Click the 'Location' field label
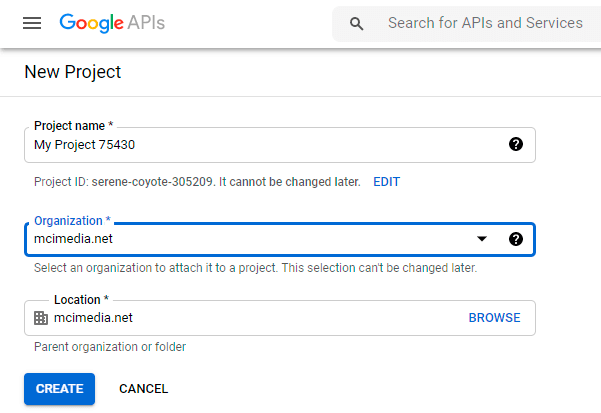This screenshot has height=413, width=601. 81,300
